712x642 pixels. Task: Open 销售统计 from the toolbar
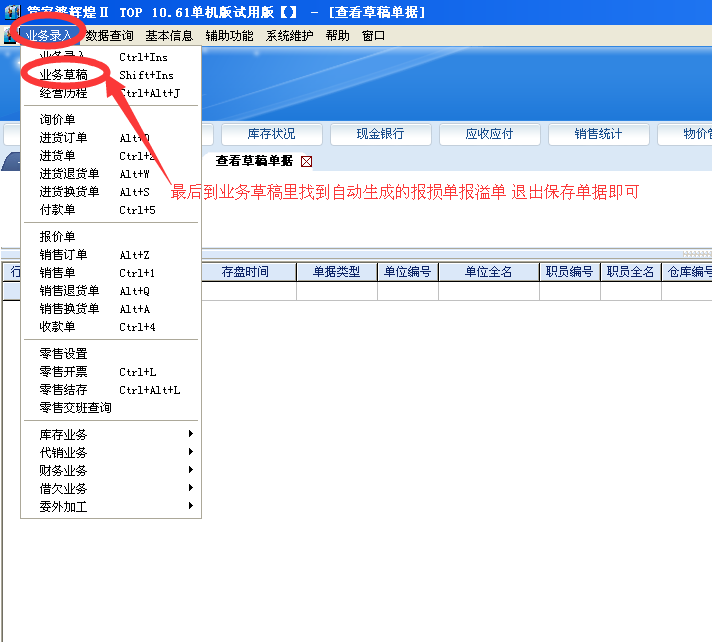(x=597, y=135)
